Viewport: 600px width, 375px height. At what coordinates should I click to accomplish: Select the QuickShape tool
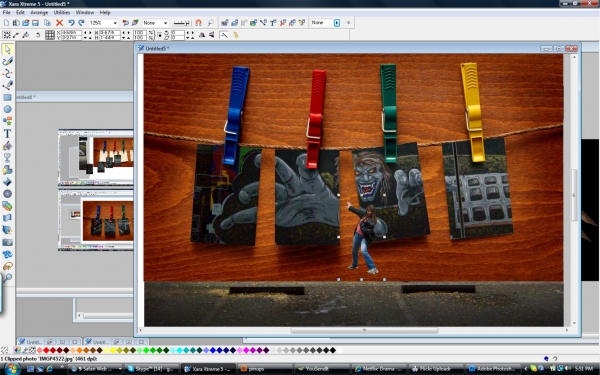pyautogui.click(x=7, y=121)
